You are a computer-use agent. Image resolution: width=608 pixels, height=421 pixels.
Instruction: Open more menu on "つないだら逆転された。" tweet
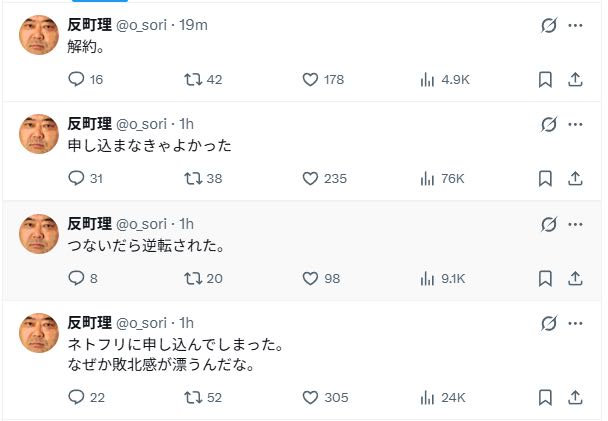[x=575, y=224]
